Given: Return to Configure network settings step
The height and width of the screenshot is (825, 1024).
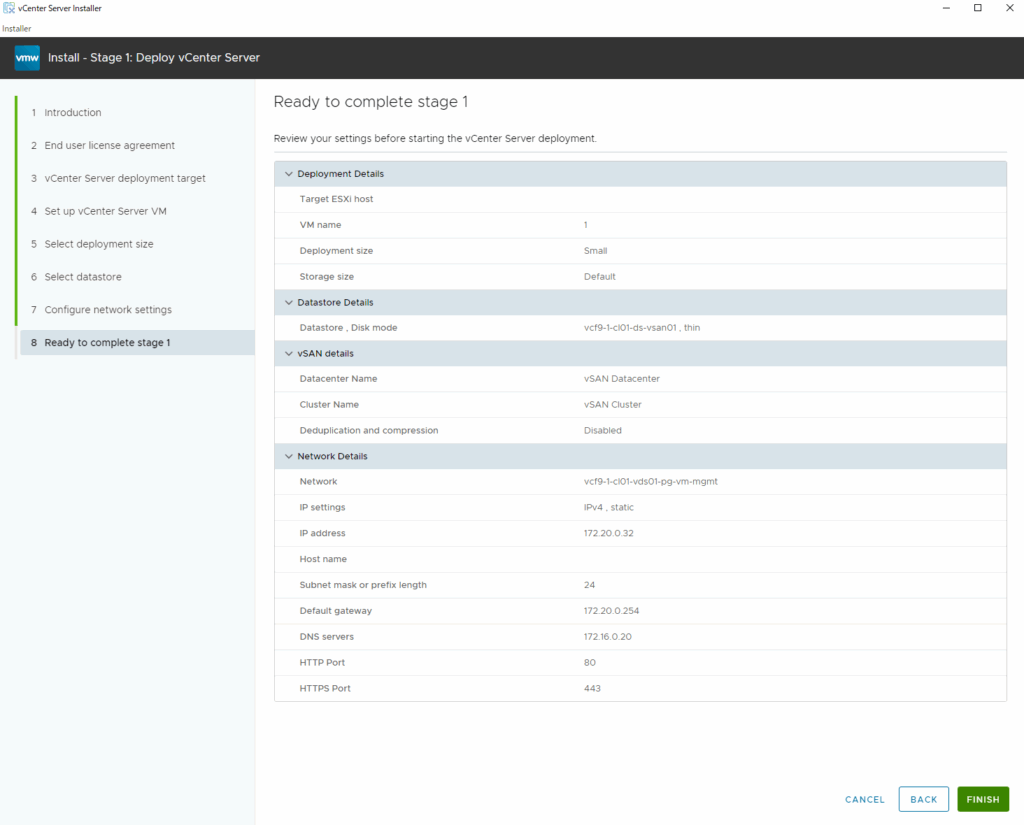Looking at the screenshot, I should (x=107, y=310).
